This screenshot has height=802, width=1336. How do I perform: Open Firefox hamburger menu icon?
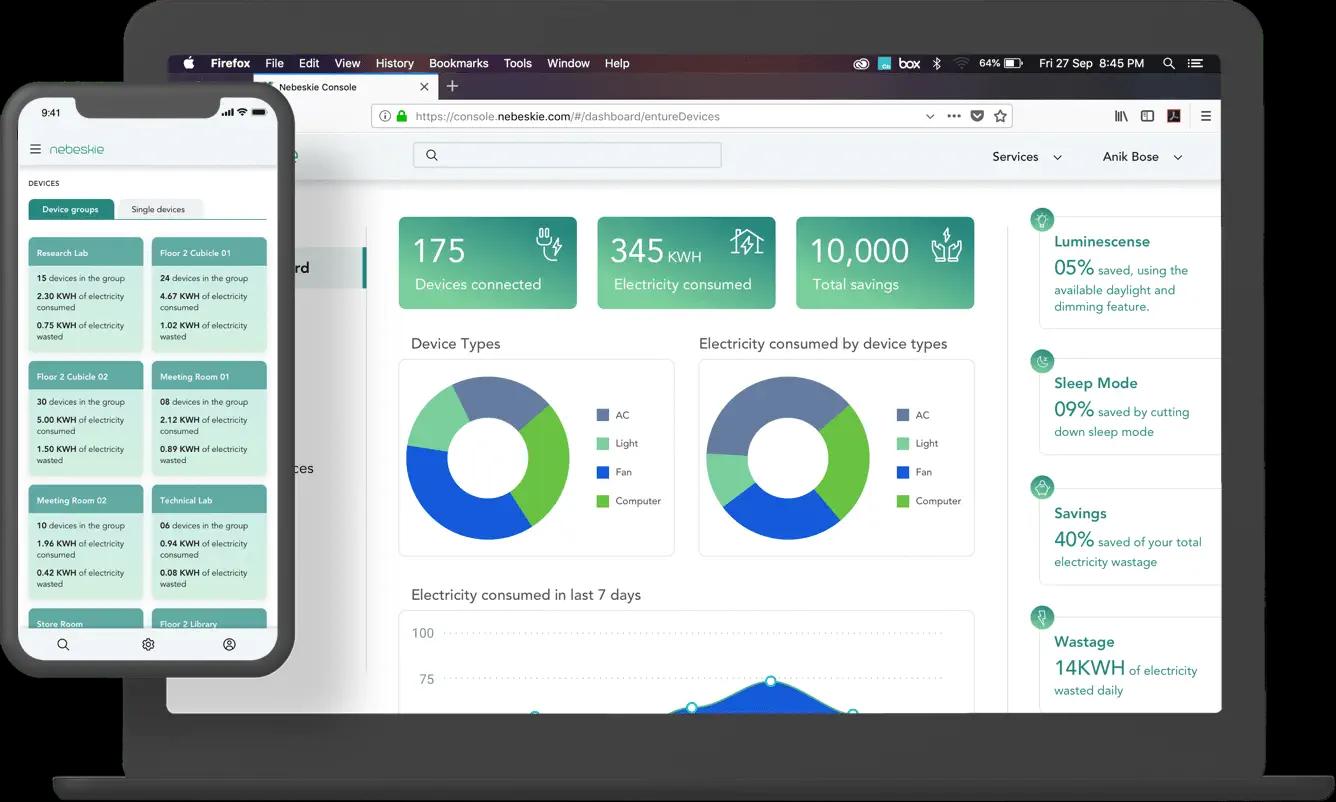[x=1206, y=116]
